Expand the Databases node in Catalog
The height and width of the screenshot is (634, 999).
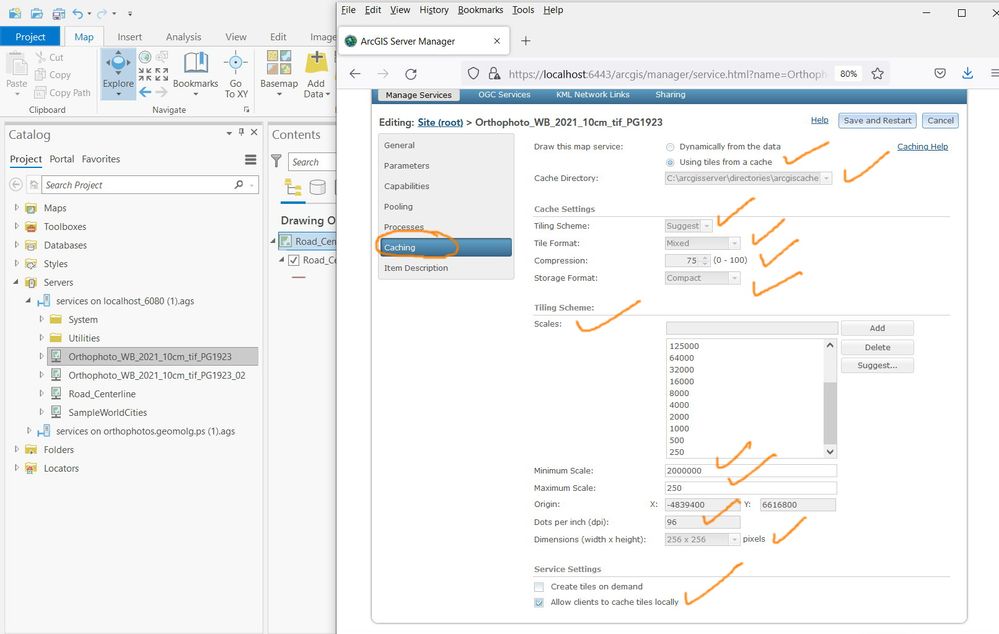click(x=17, y=245)
